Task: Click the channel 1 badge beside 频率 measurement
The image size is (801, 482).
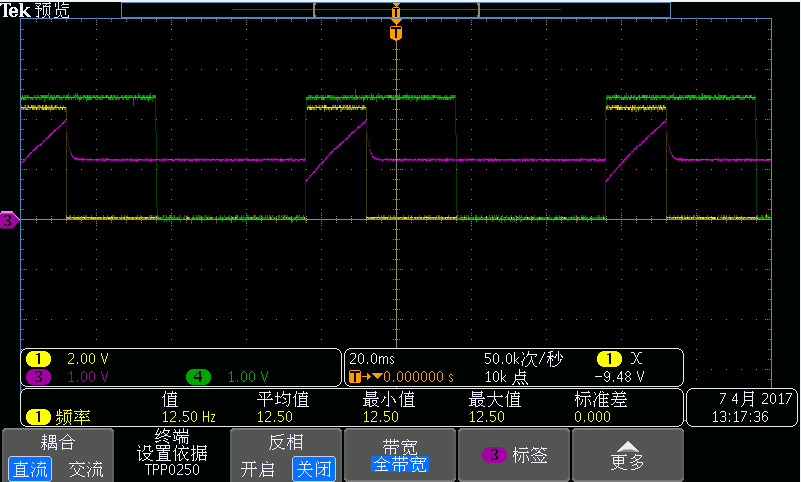Action: click(x=38, y=417)
